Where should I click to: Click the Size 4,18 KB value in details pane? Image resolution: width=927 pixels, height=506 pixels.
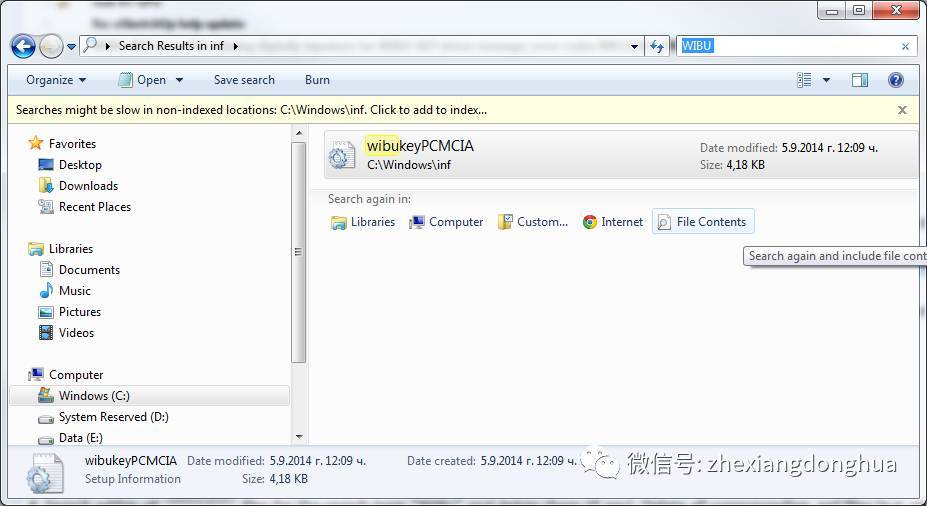point(289,479)
